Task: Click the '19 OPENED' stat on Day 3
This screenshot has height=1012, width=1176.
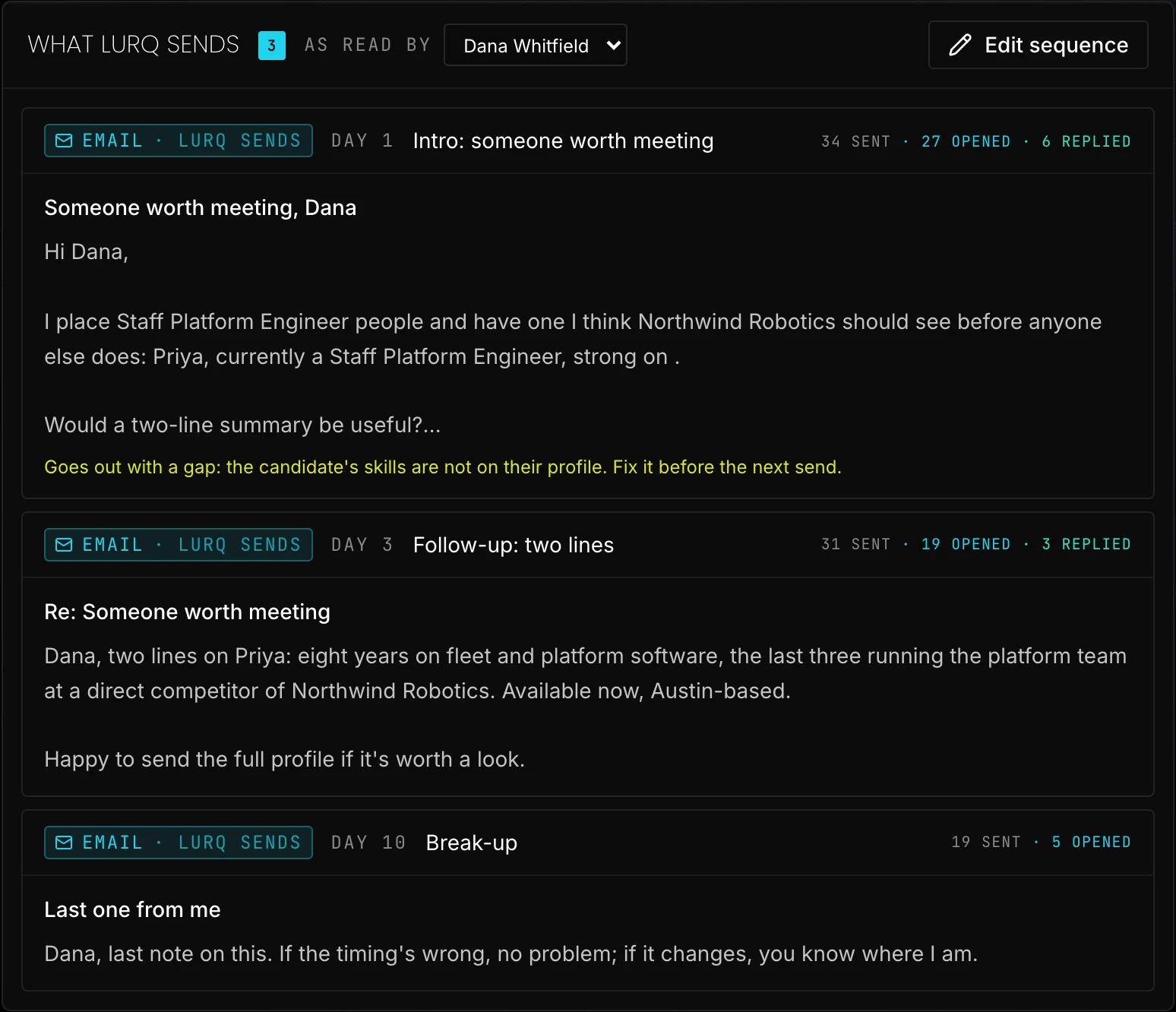Action: click(x=966, y=544)
